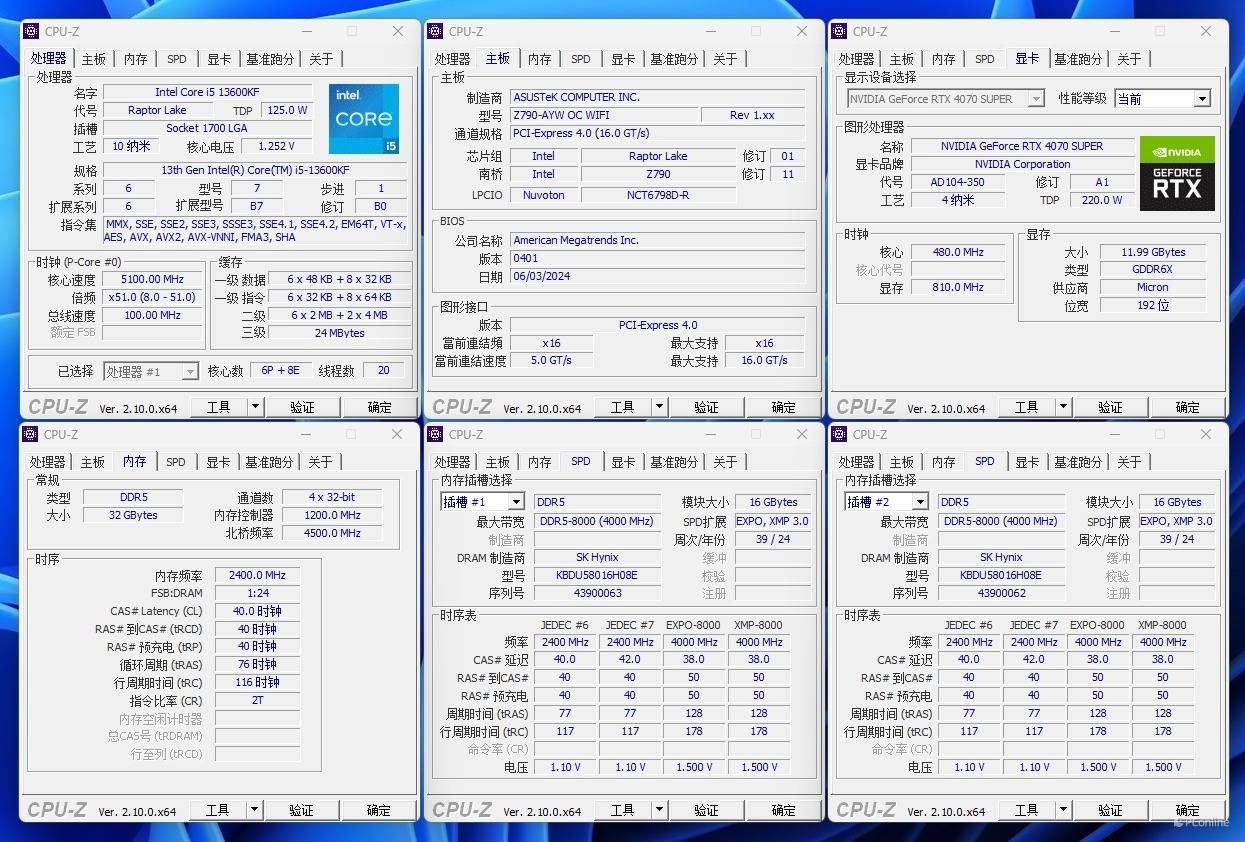This screenshot has width=1245, height=842.
Task: Click the level 3 cache value '24 MBytes'
Action: point(340,333)
